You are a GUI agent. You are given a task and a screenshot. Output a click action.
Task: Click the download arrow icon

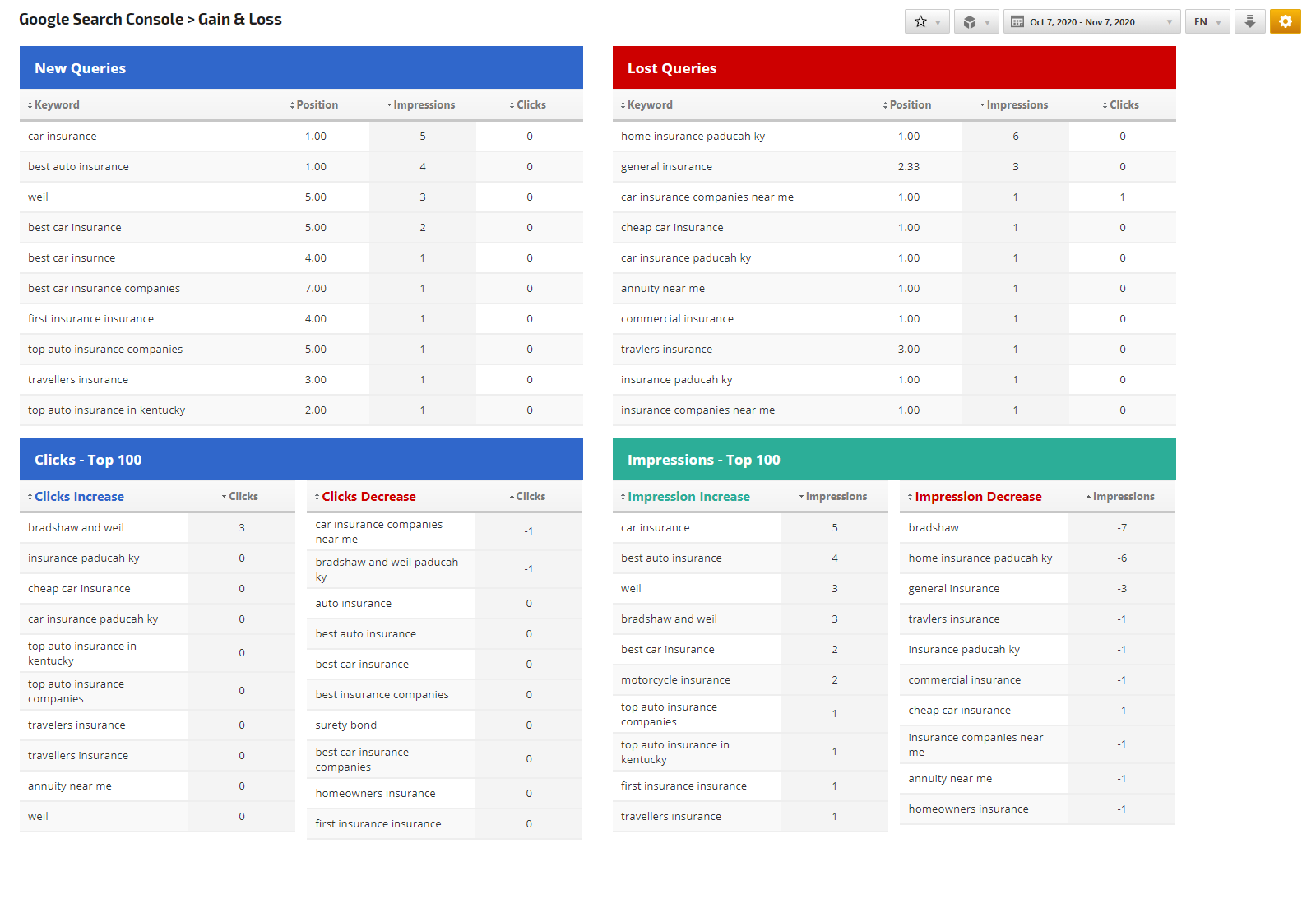pyautogui.click(x=1249, y=22)
